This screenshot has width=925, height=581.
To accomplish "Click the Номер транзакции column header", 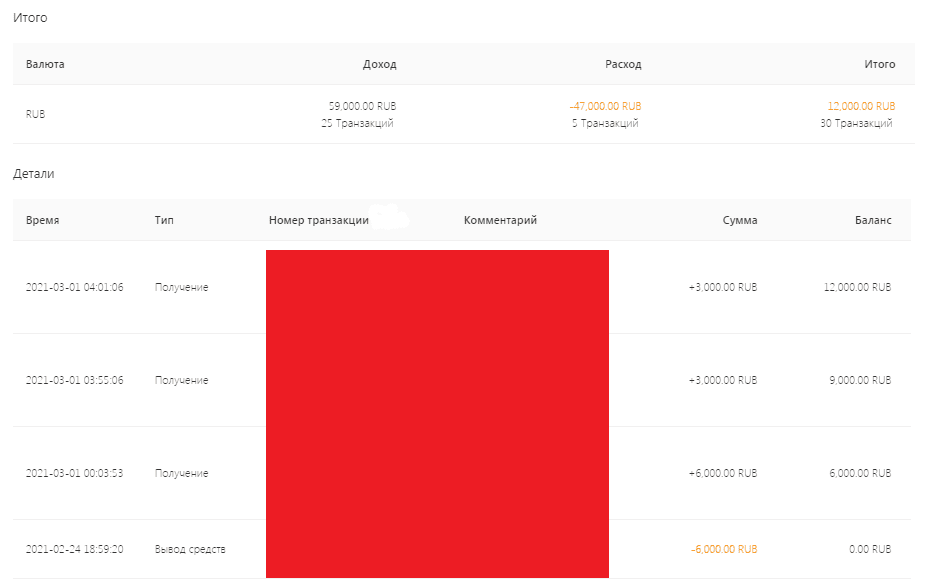I will coord(319,220).
